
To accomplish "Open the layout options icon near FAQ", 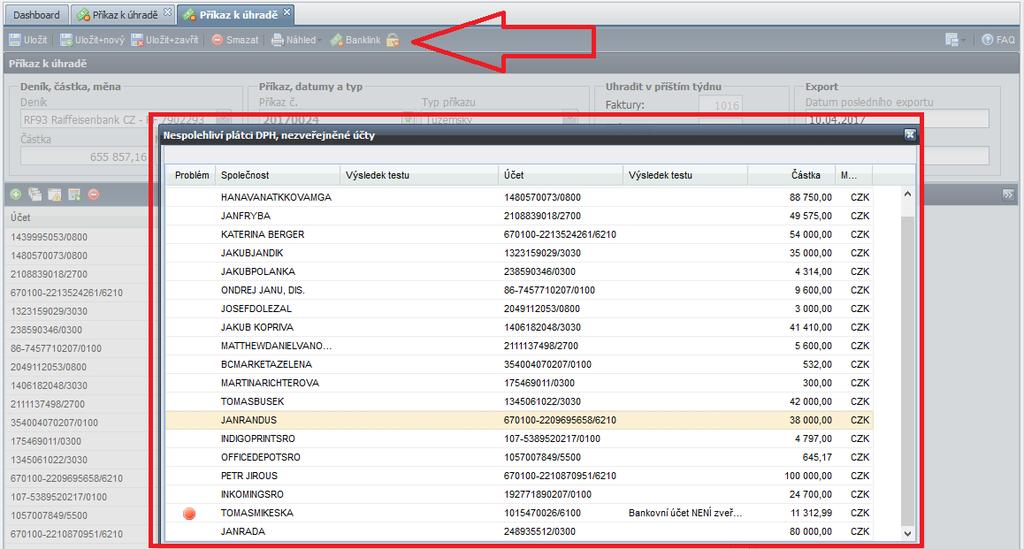I will tap(952, 40).
